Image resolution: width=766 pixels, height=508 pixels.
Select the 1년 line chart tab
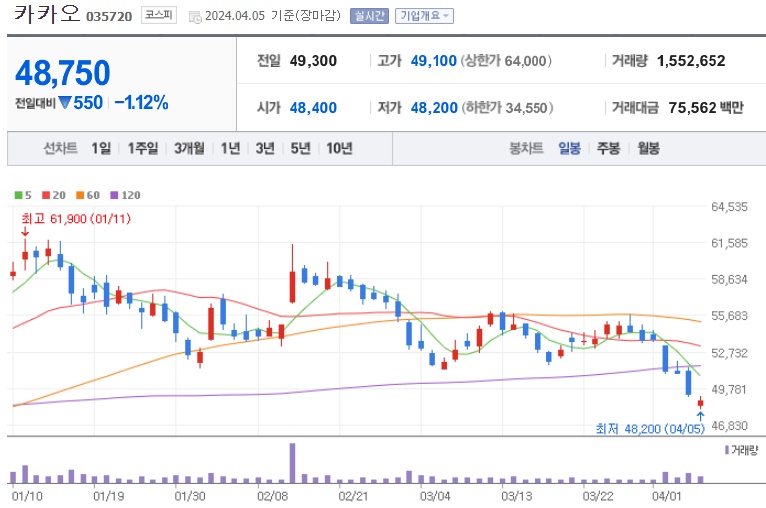(x=230, y=148)
